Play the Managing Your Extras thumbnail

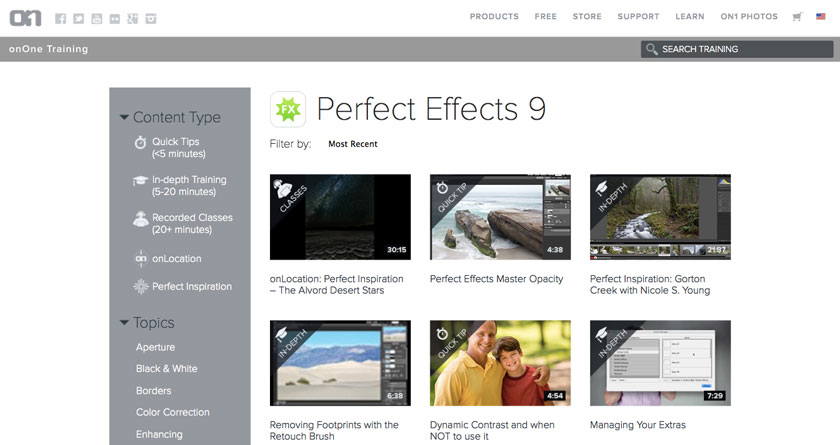point(660,363)
